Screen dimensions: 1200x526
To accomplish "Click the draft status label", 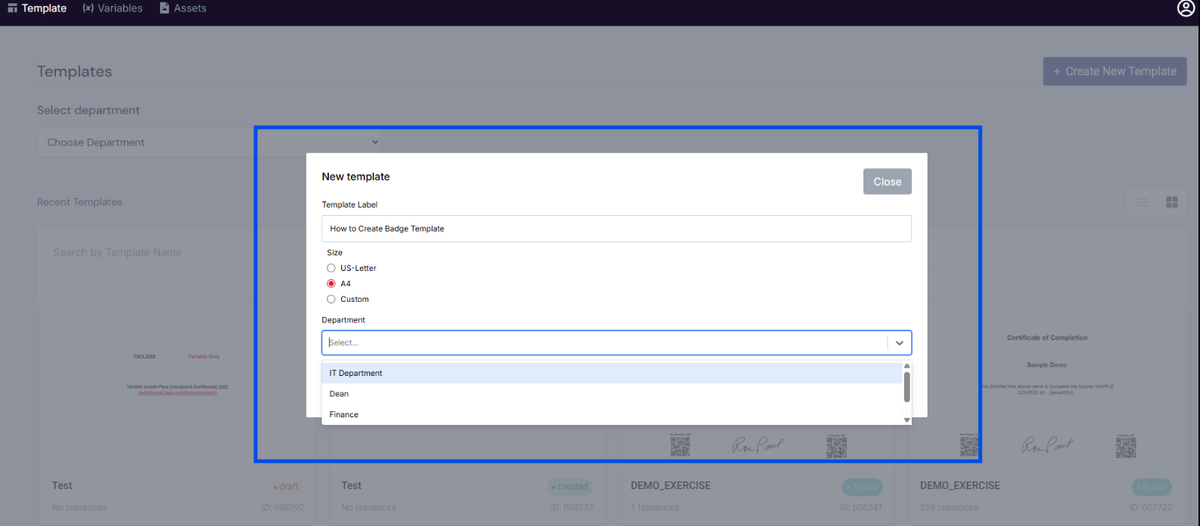I will pyautogui.click(x=286, y=487).
